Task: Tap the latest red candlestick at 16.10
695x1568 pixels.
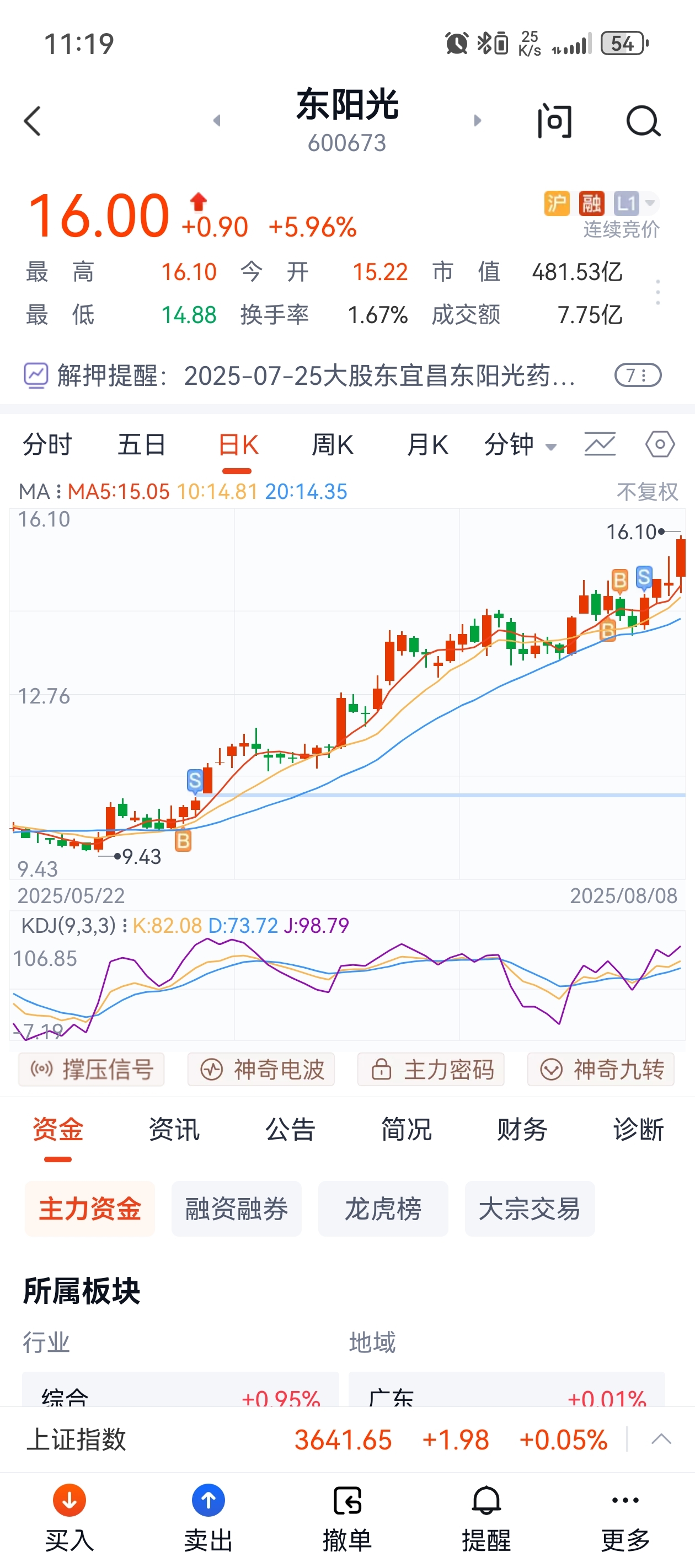Action: pos(681,557)
